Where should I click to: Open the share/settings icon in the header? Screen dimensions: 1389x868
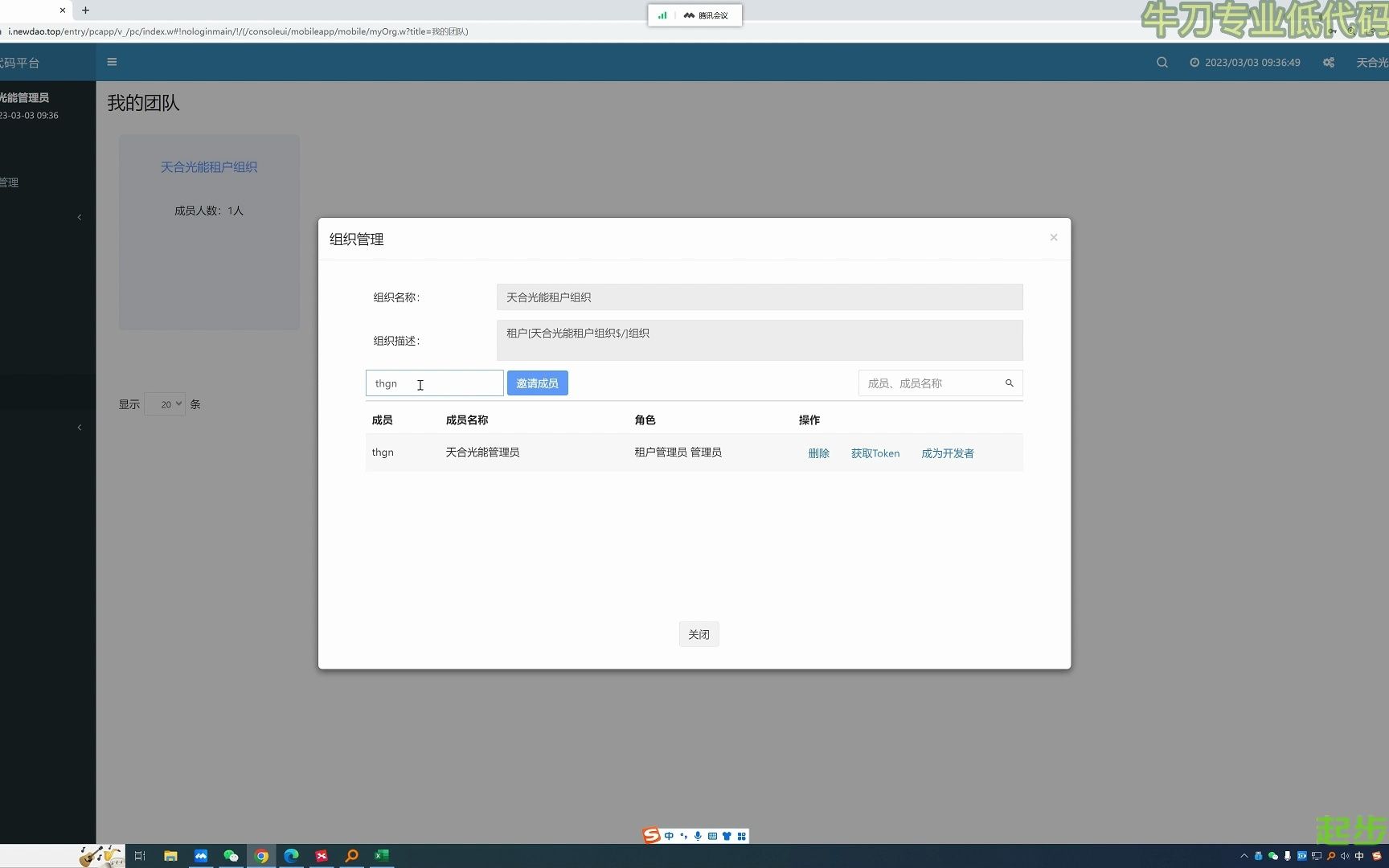click(x=1329, y=63)
